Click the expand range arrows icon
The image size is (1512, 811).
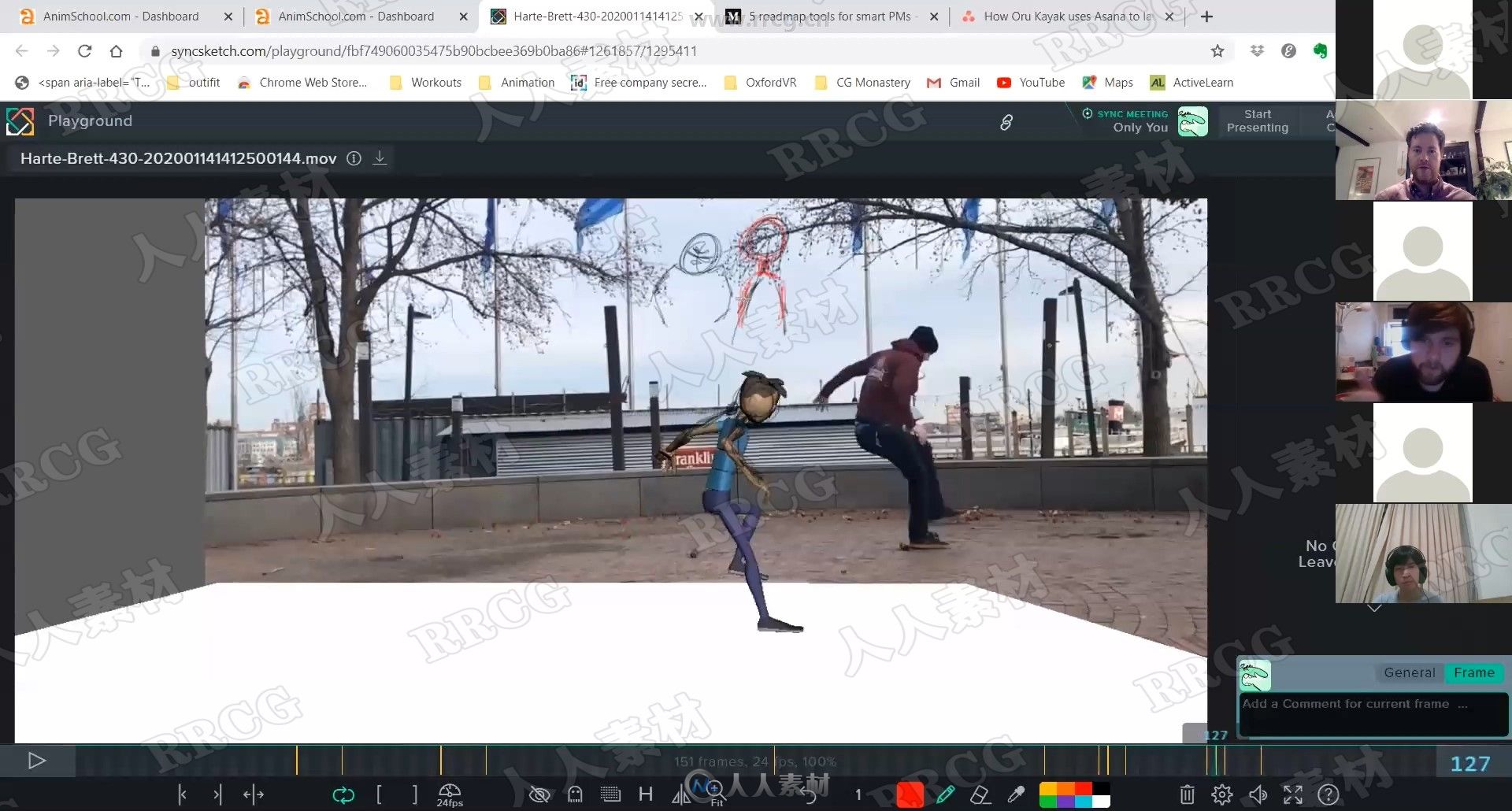[254, 794]
